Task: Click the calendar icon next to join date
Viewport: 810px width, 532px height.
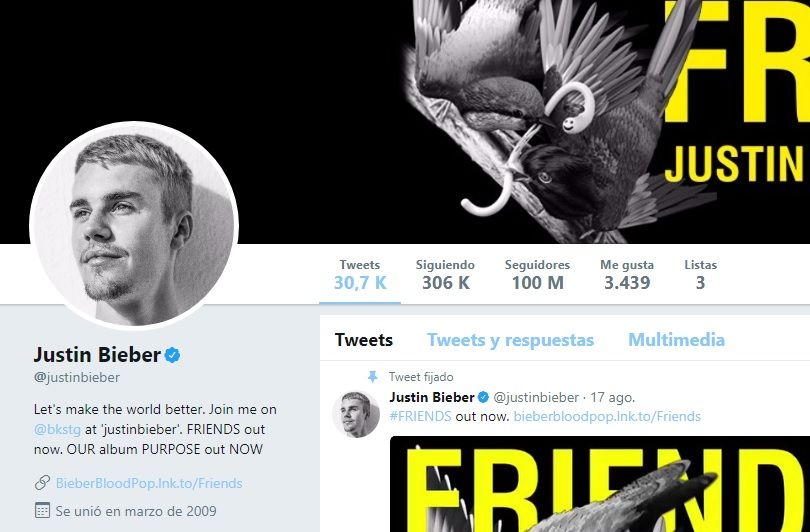Action: click(42, 511)
